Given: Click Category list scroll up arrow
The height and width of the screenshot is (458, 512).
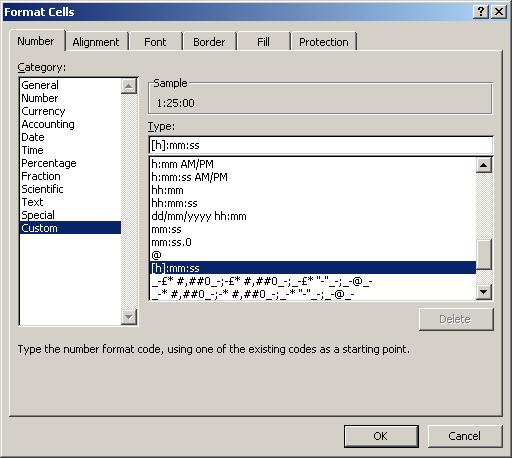Looking at the screenshot, I should (x=129, y=86).
